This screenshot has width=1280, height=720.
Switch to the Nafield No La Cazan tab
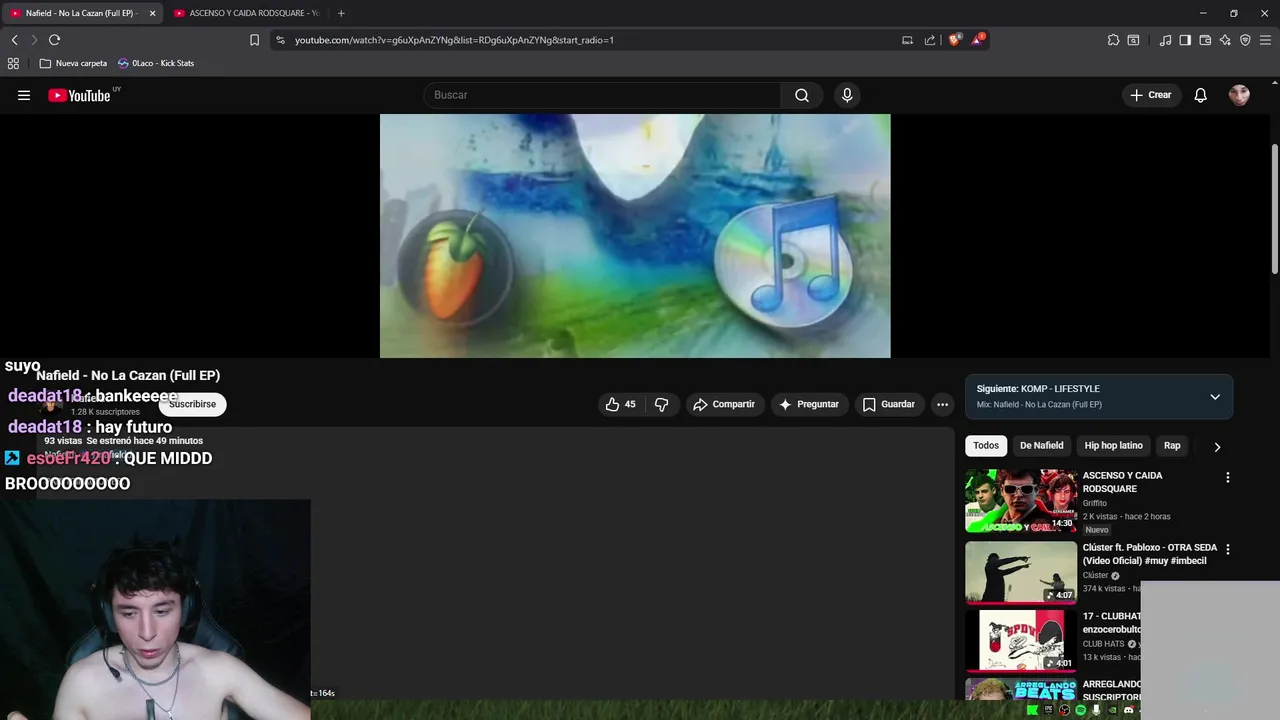click(80, 13)
